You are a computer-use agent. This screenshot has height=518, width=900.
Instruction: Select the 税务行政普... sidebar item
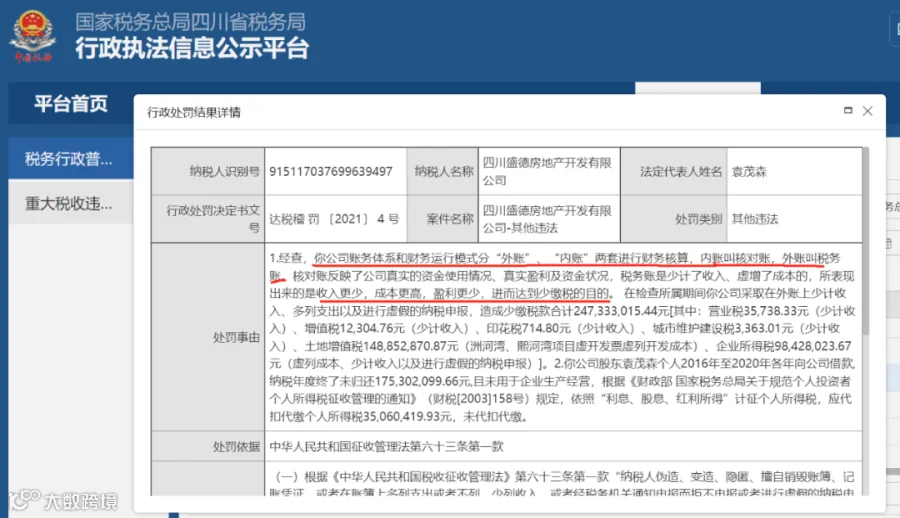pyautogui.click(x=71, y=159)
